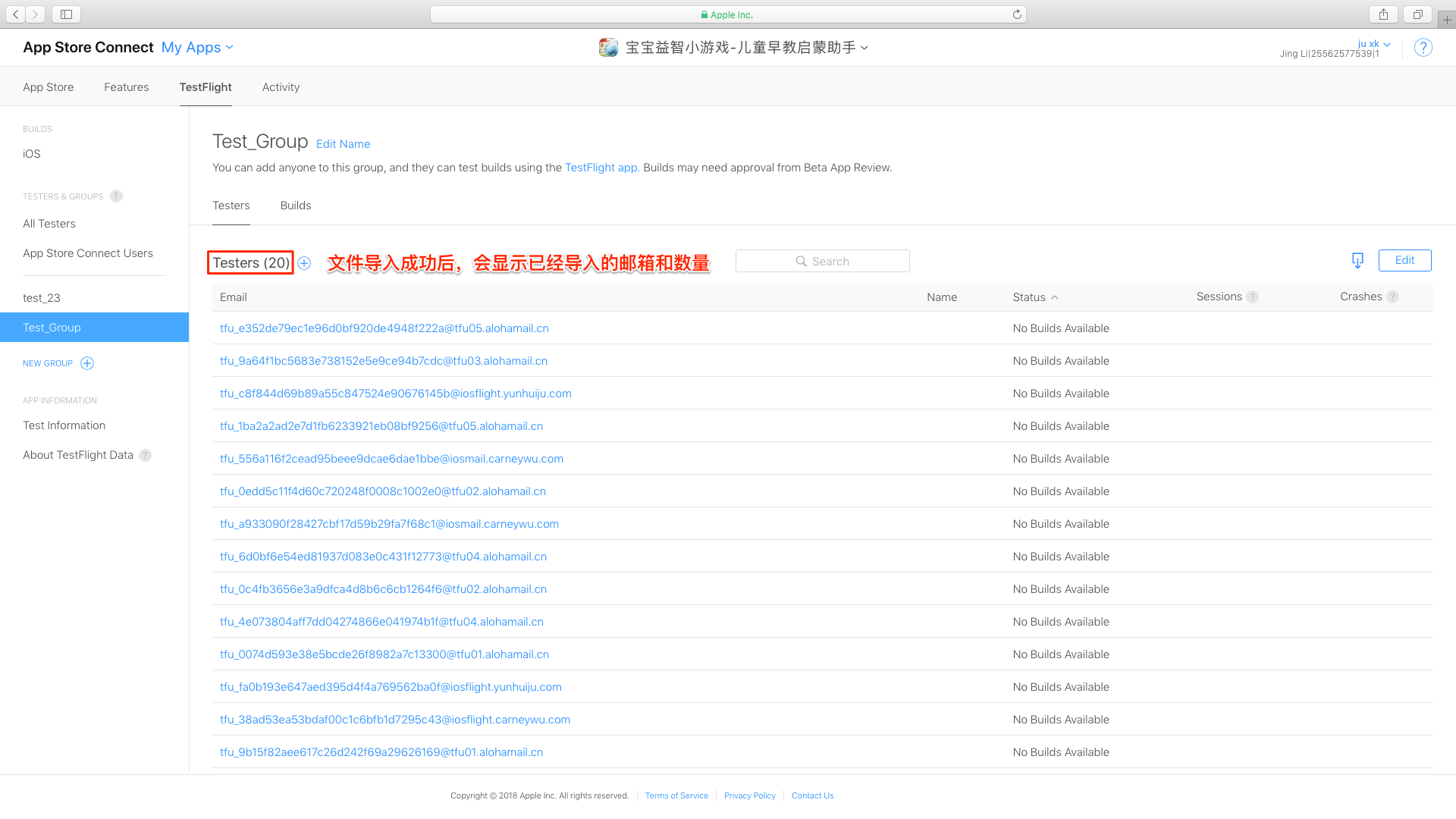
Task: Click the Safari address bar
Action: tap(728, 14)
